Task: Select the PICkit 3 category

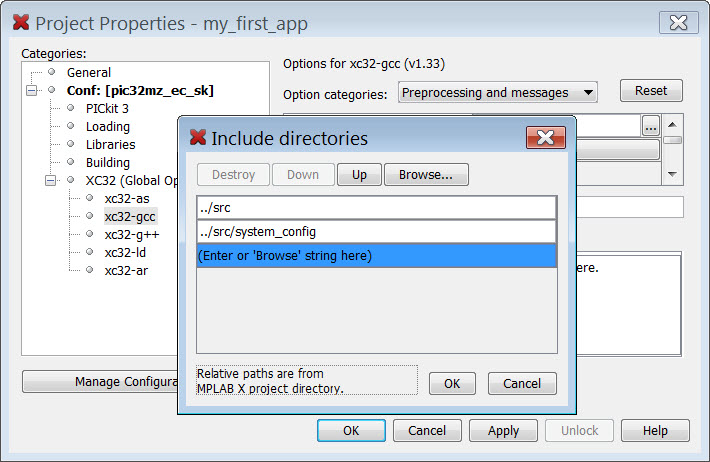Action: tap(107, 109)
